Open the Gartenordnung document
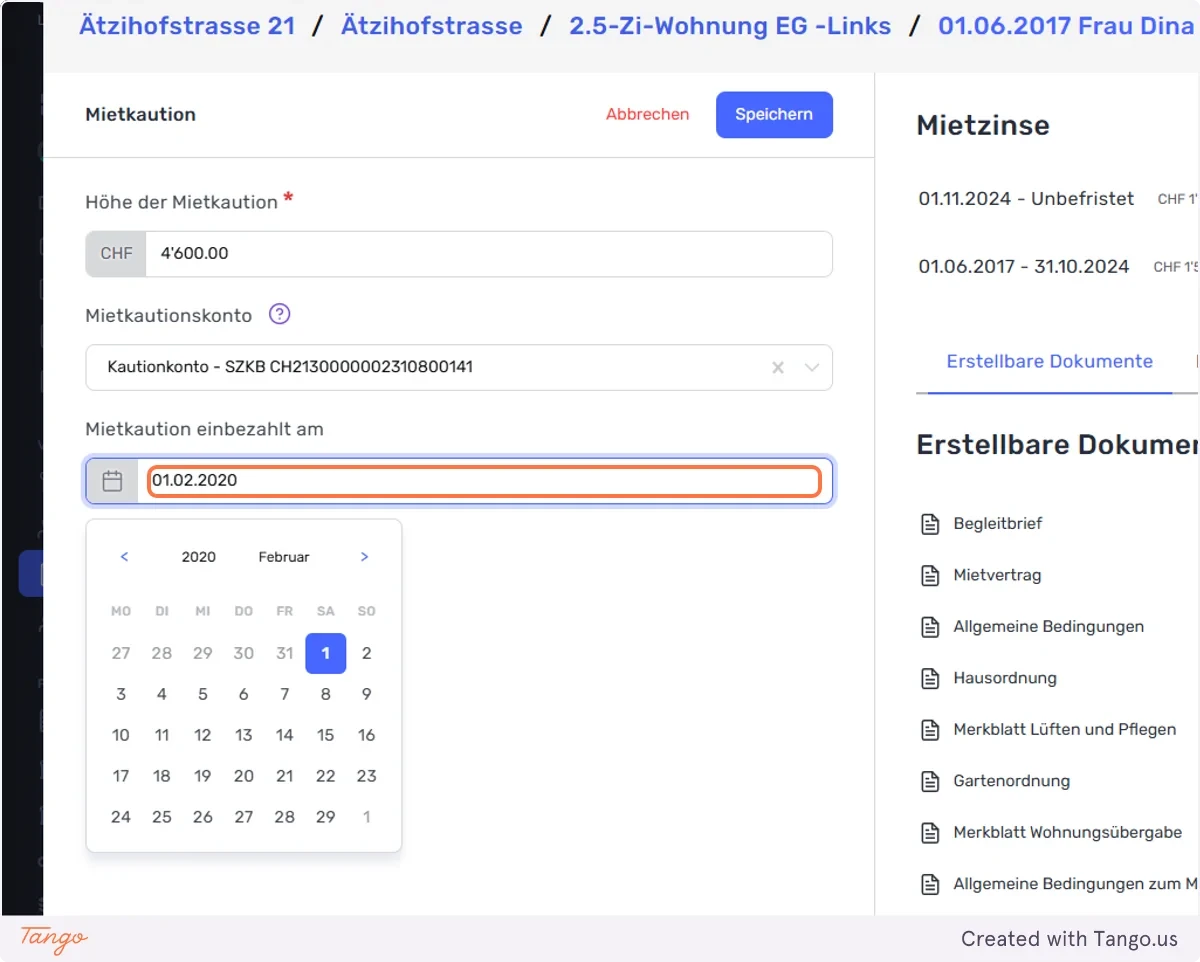 1011,781
